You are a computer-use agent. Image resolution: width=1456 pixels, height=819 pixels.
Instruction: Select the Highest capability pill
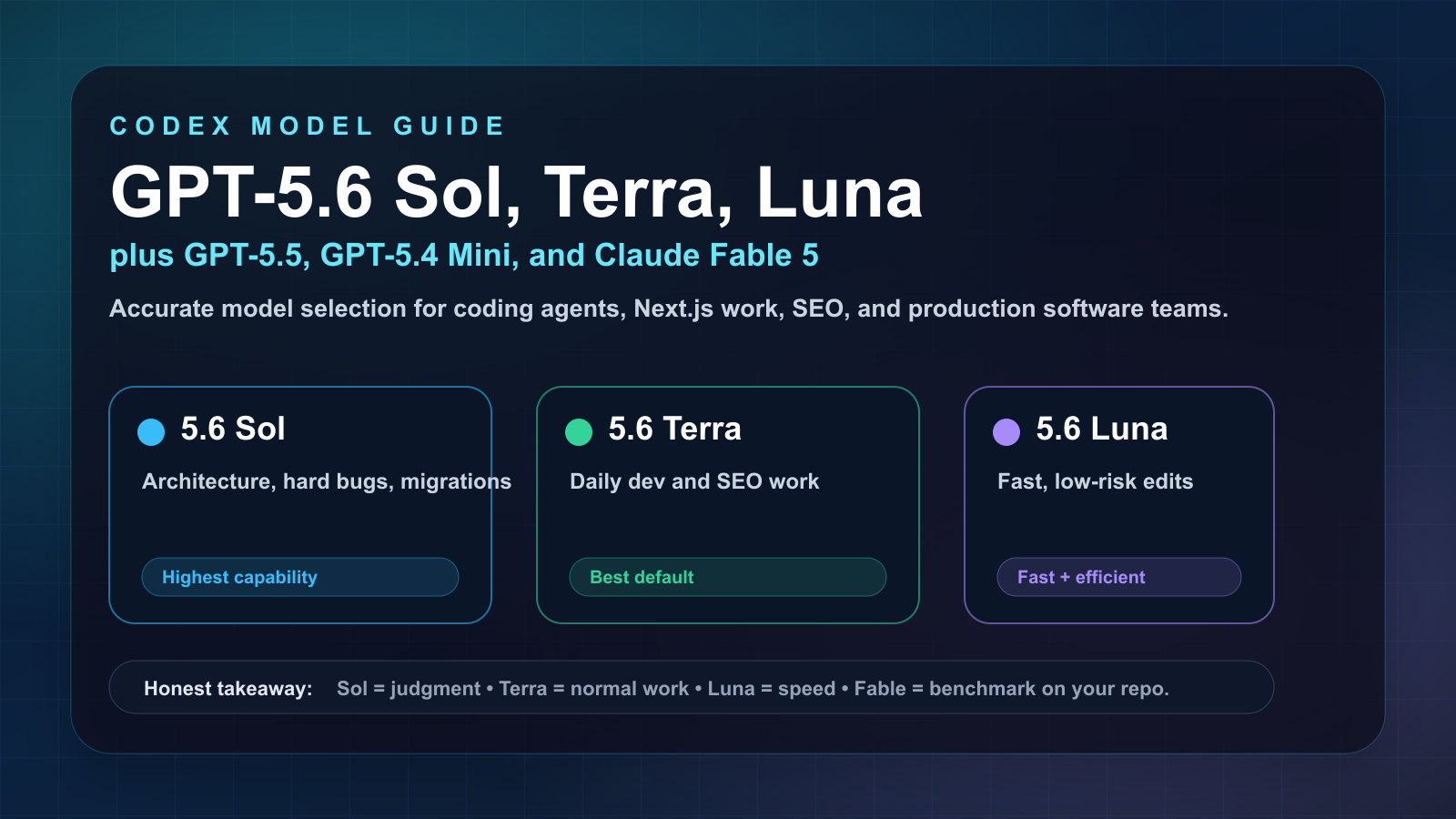tap(300, 577)
